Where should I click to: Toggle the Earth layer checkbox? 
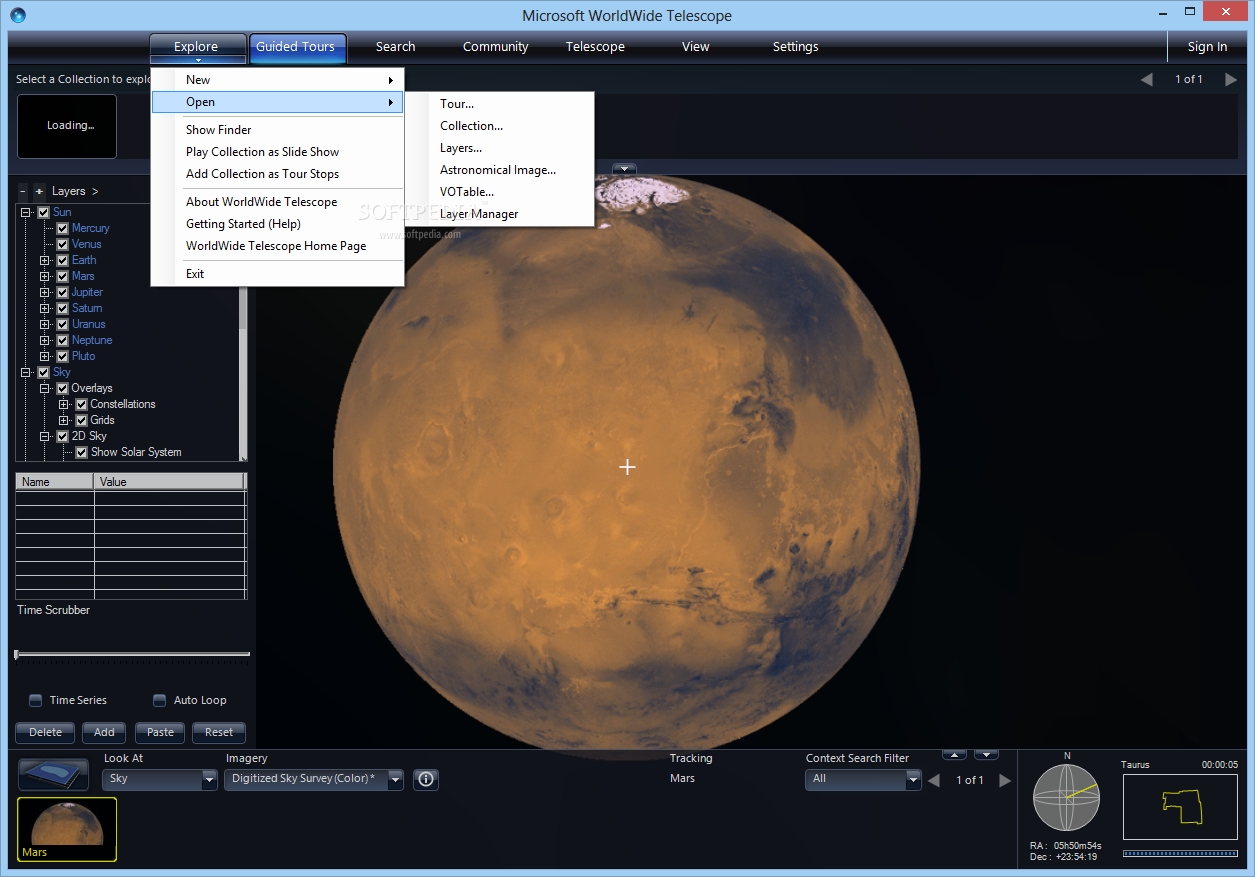pyautogui.click(x=62, y=260)
